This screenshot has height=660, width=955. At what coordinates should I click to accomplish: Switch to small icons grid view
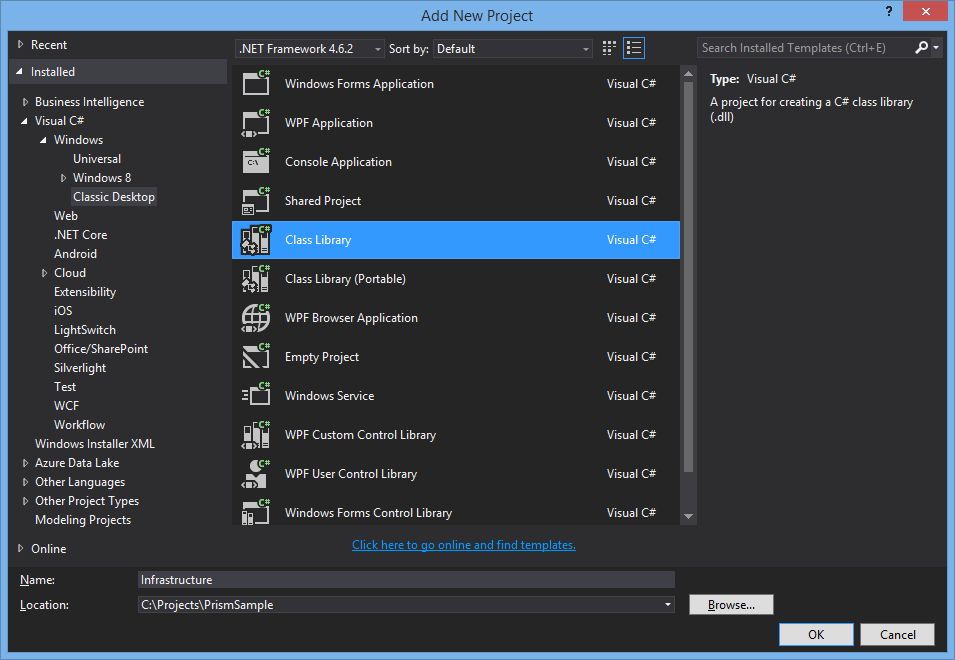point(610,48)
